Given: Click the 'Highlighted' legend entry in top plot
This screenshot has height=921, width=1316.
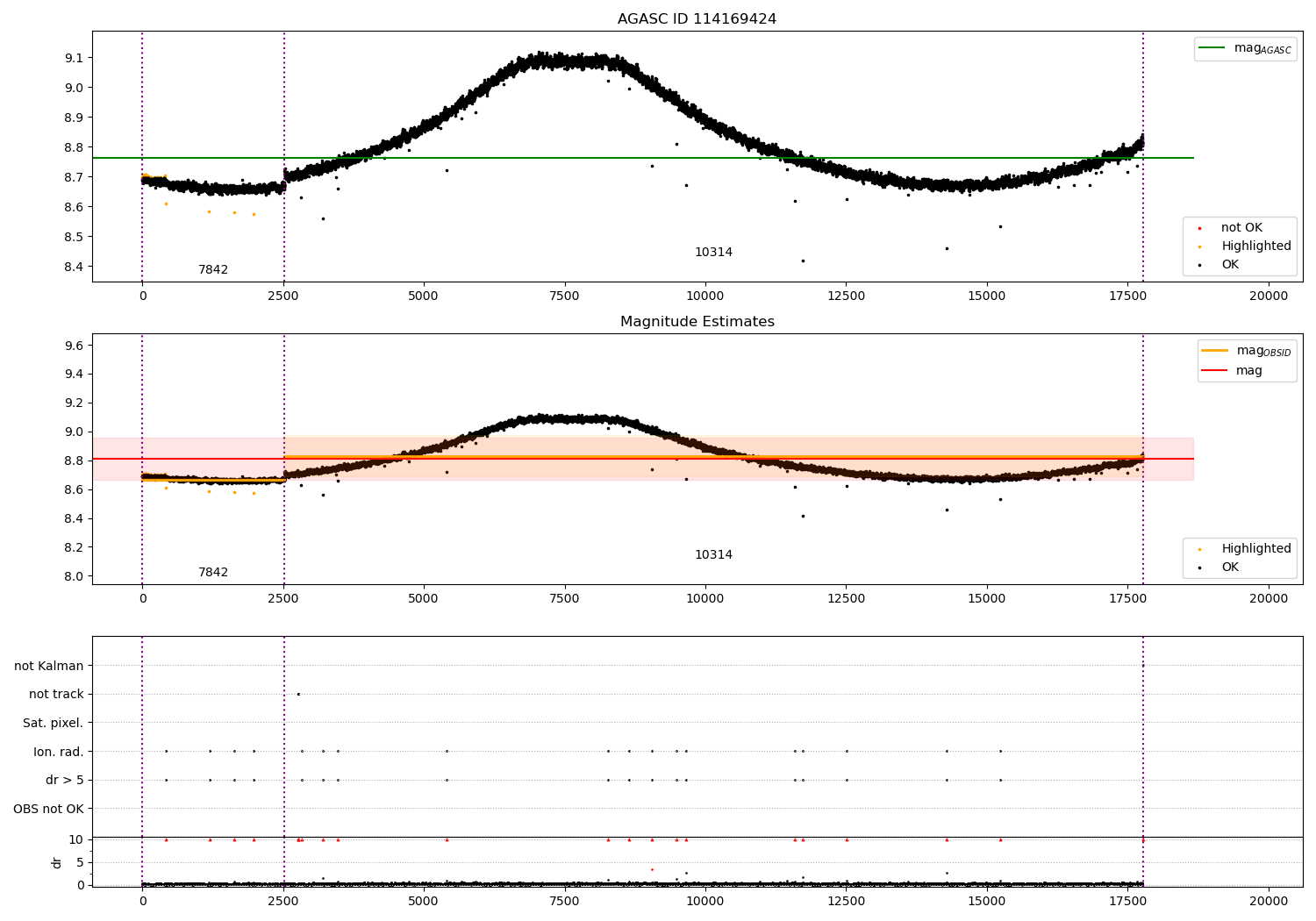Looking at the screenshot, I should coord(1247,246).
